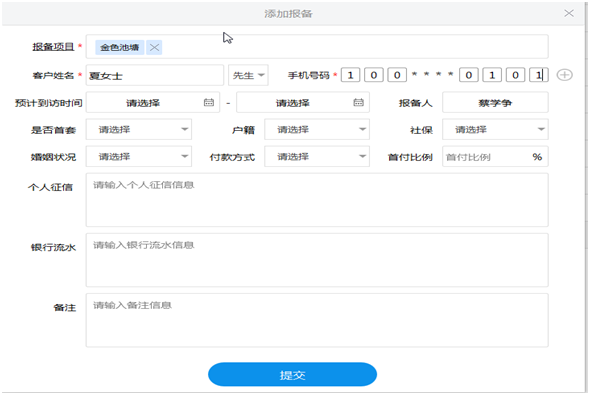Click the plus icon to add phone number
The height and width of the screenshot is (395, 590).
(564, 75)
